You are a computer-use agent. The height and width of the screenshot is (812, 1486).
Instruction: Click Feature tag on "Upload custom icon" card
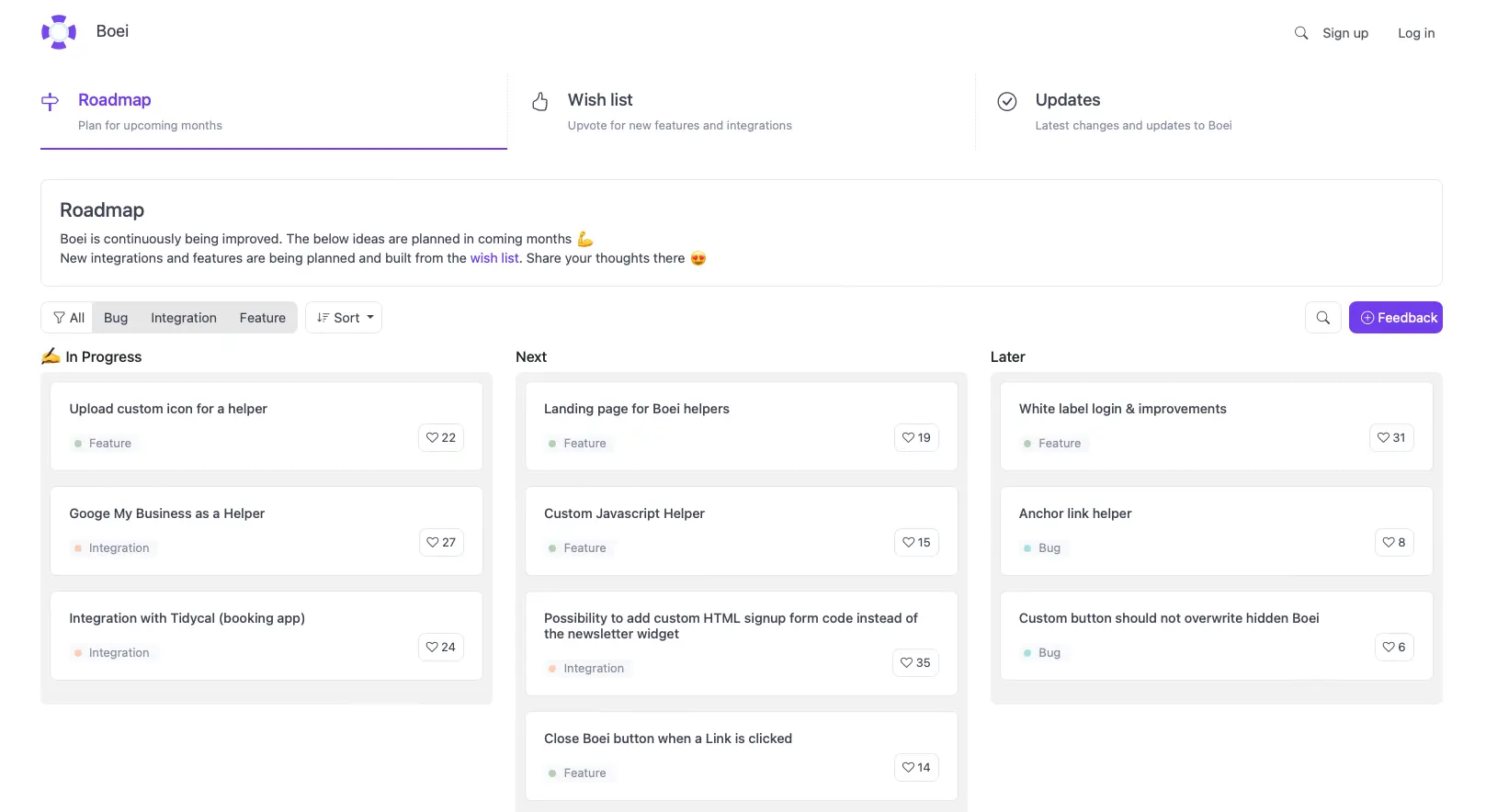coord(103,444)
